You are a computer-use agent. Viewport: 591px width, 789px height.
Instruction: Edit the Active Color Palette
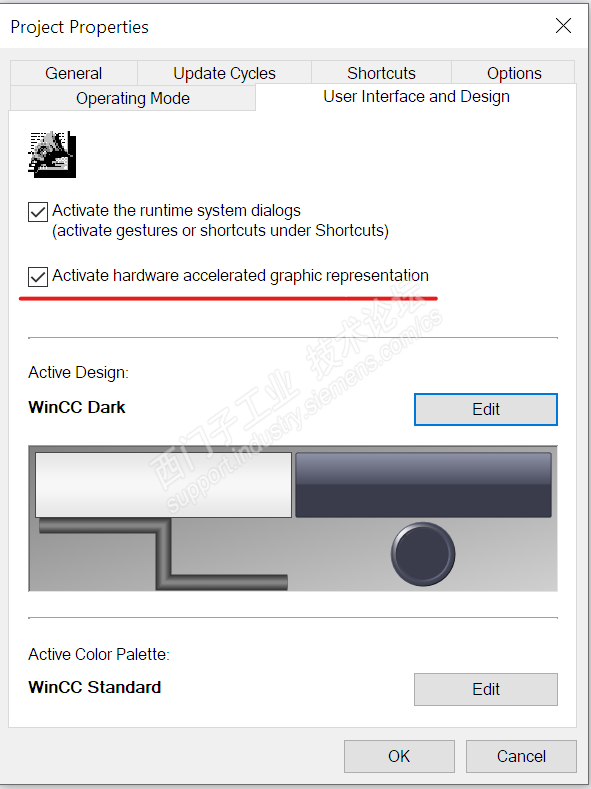pyautogui.click(x=486, y=689)
